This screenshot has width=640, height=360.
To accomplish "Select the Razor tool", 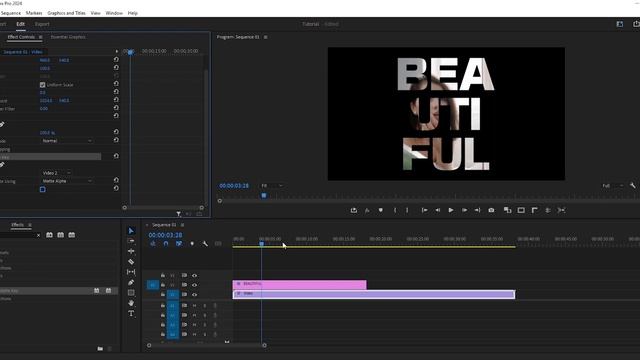I will [x=131, y=262].
